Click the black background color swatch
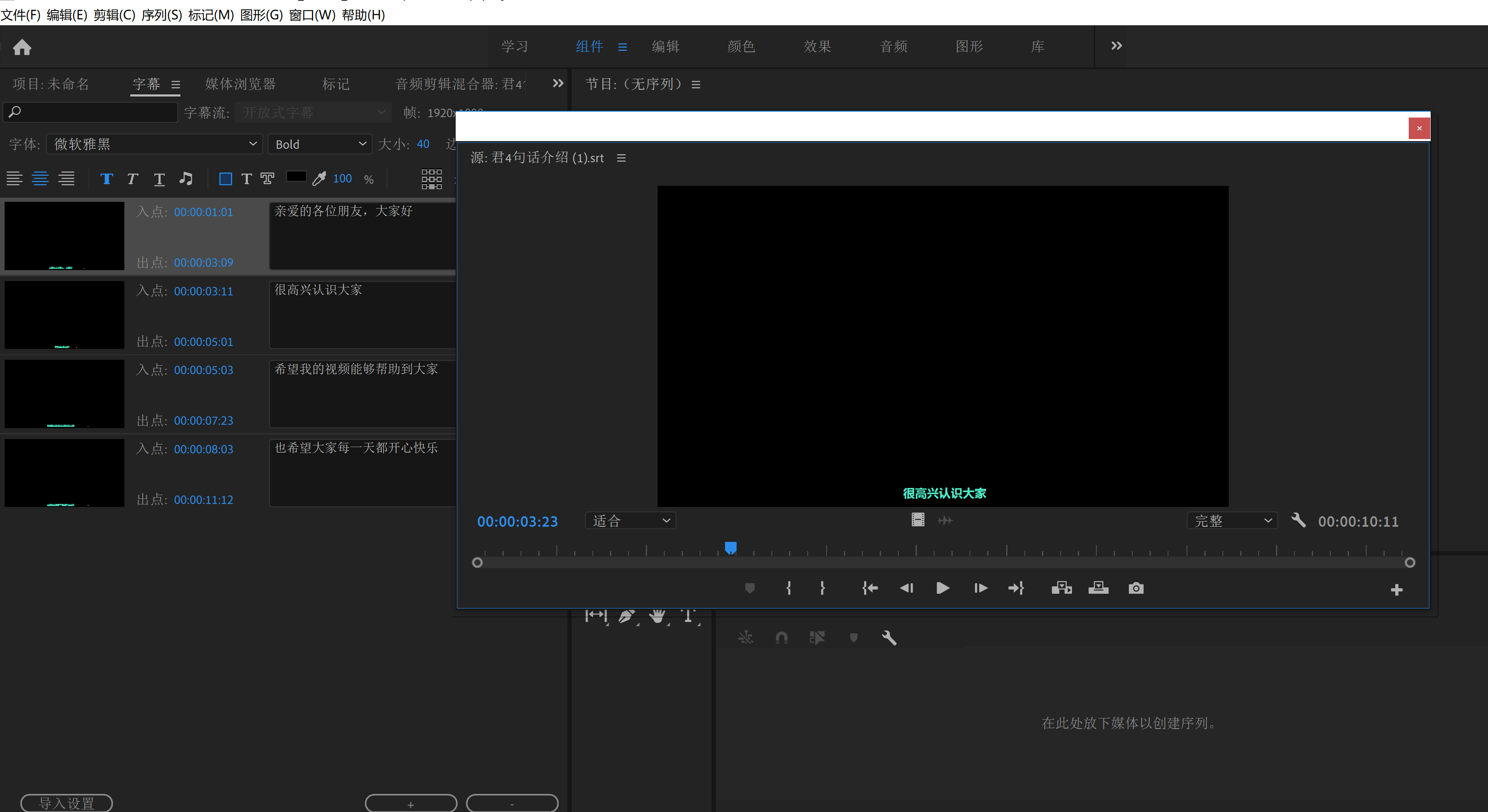Screen dimensions: 1488x812 (x=296, y=177)
